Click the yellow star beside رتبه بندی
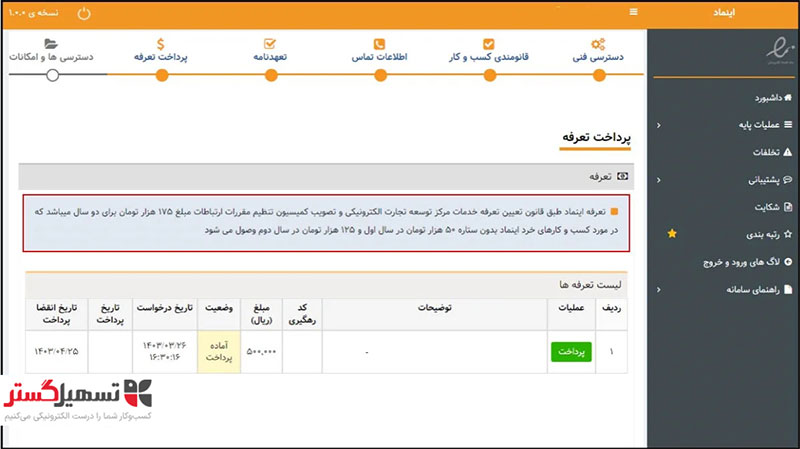The image size is (800, 449). [671, 234]
